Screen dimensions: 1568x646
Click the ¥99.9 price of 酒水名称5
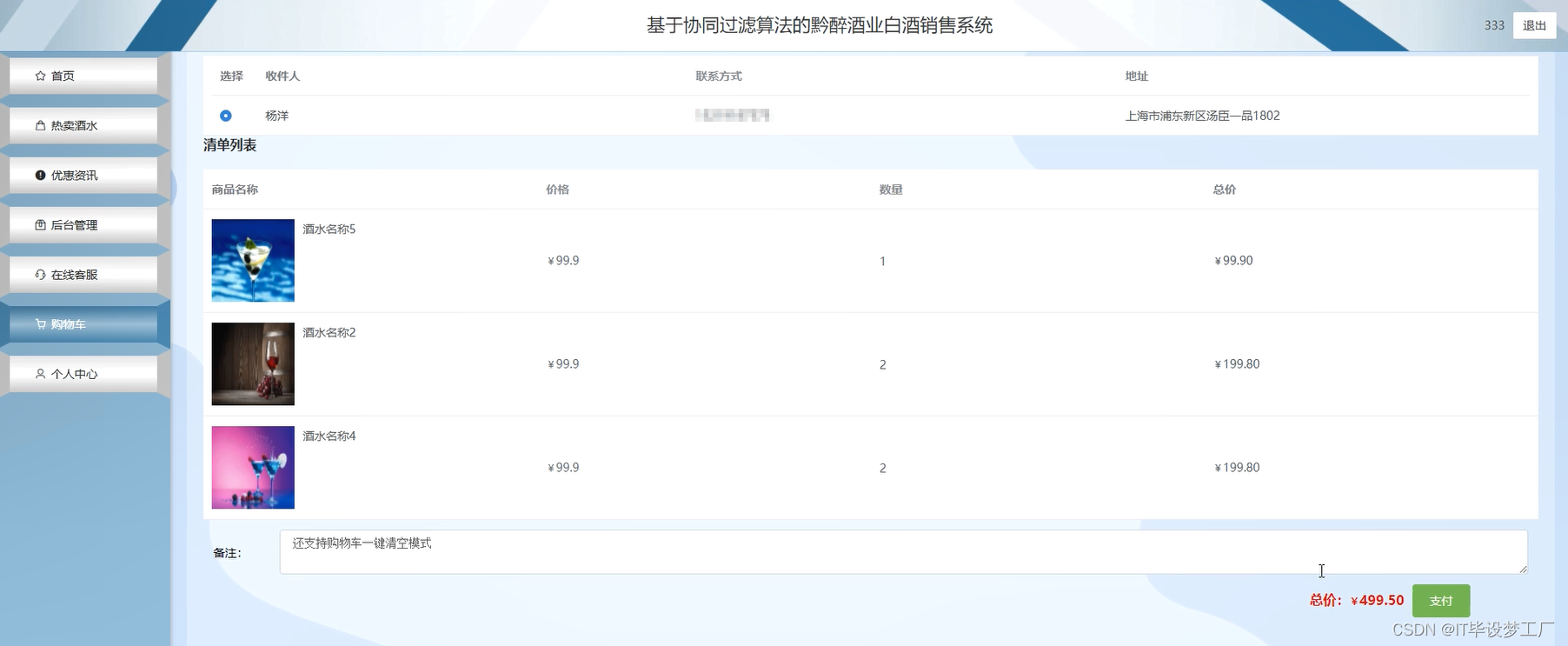563,261
